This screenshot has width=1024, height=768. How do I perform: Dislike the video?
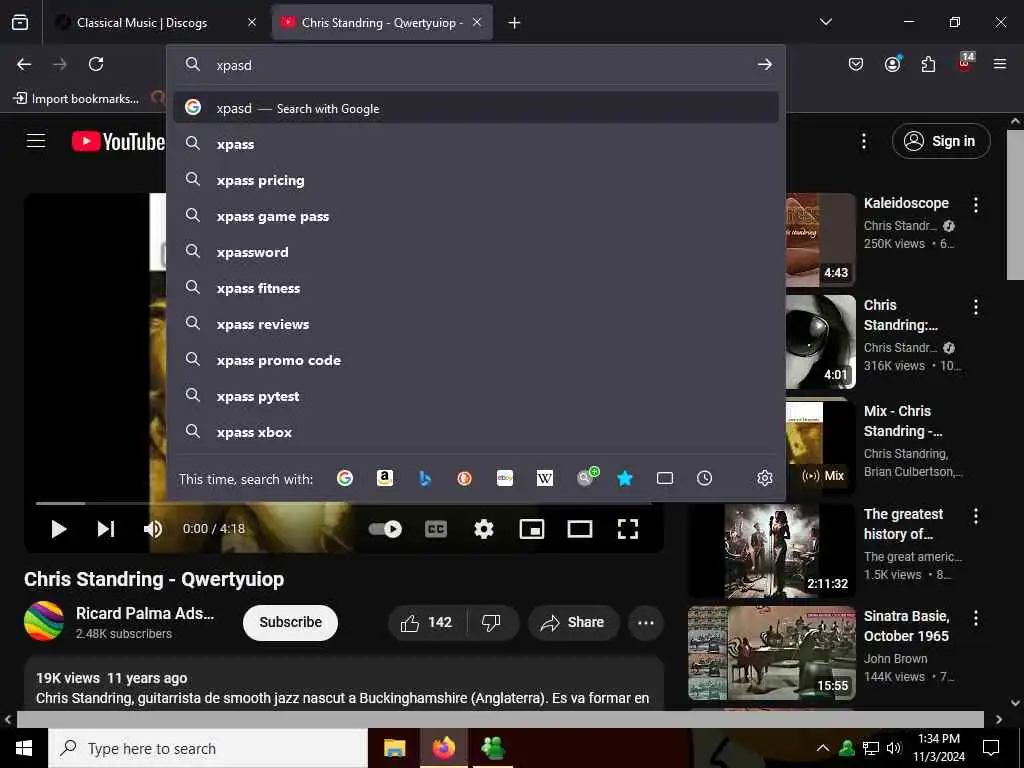pyautogui.click(x=491, y=622)
